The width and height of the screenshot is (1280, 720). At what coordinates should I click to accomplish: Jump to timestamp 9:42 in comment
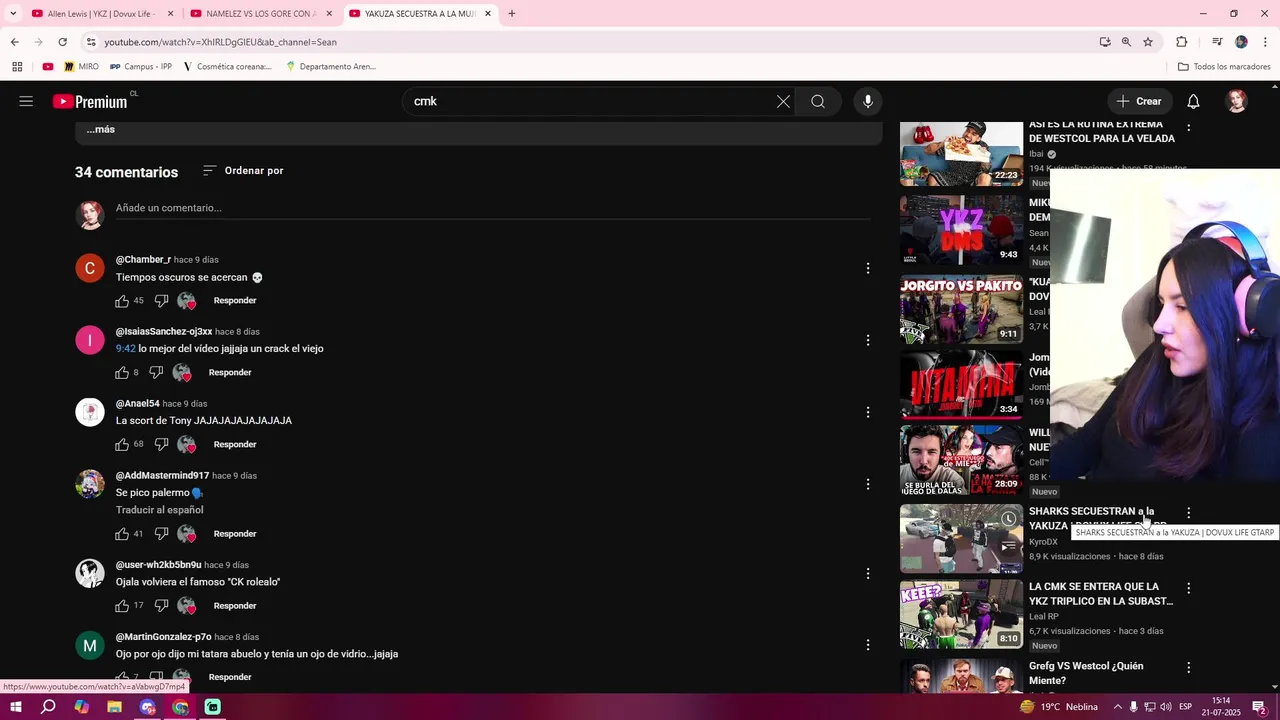click(x=125, y=349)
